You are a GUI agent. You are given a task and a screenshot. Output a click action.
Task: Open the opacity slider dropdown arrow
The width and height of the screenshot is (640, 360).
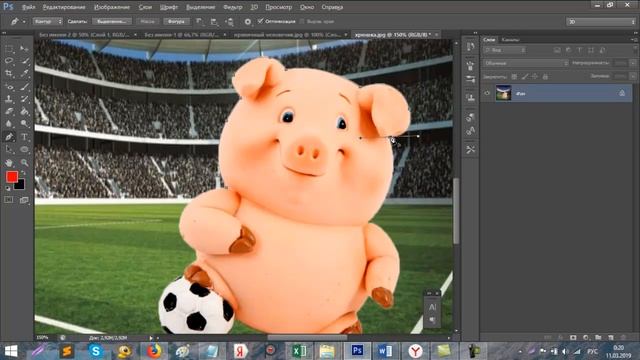(633, 63)
